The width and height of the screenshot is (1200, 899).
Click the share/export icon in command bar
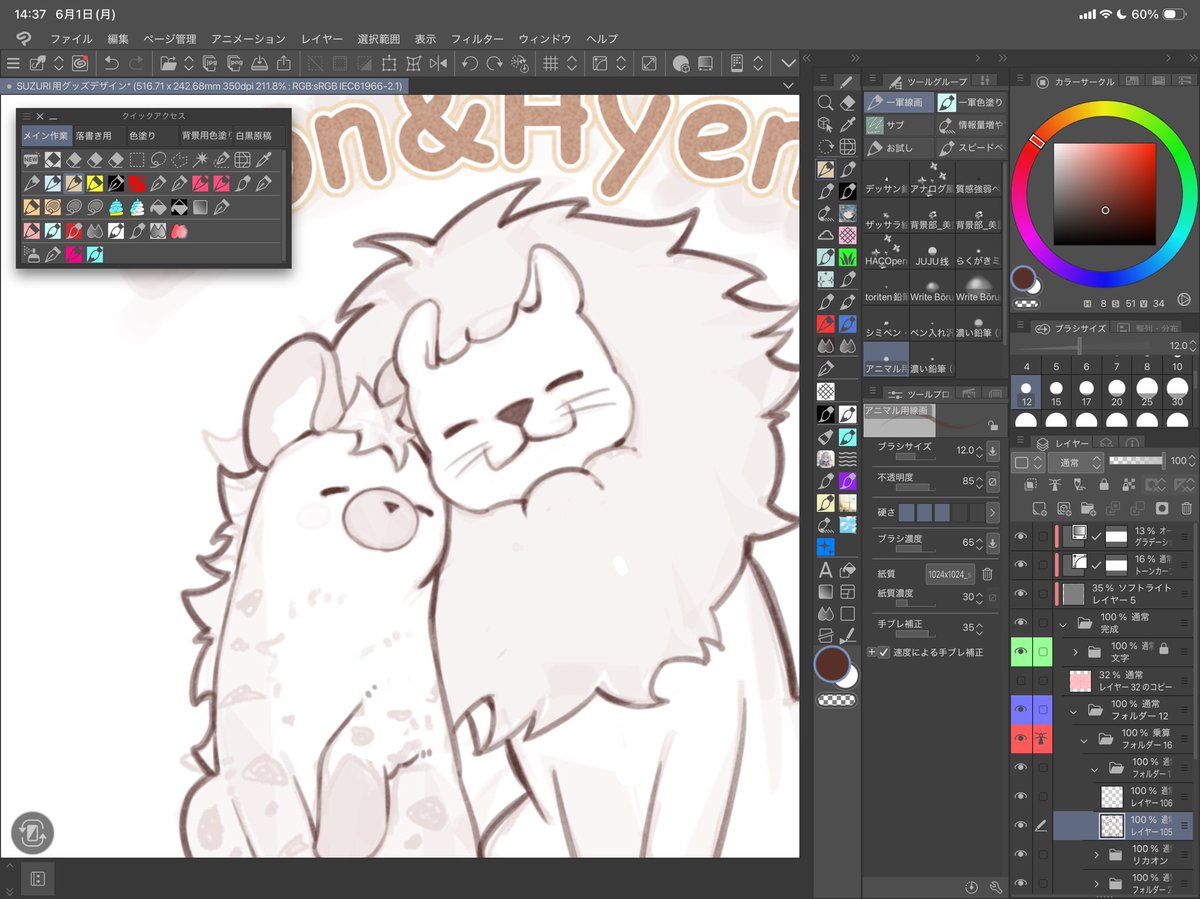click(x=283, y=63)
